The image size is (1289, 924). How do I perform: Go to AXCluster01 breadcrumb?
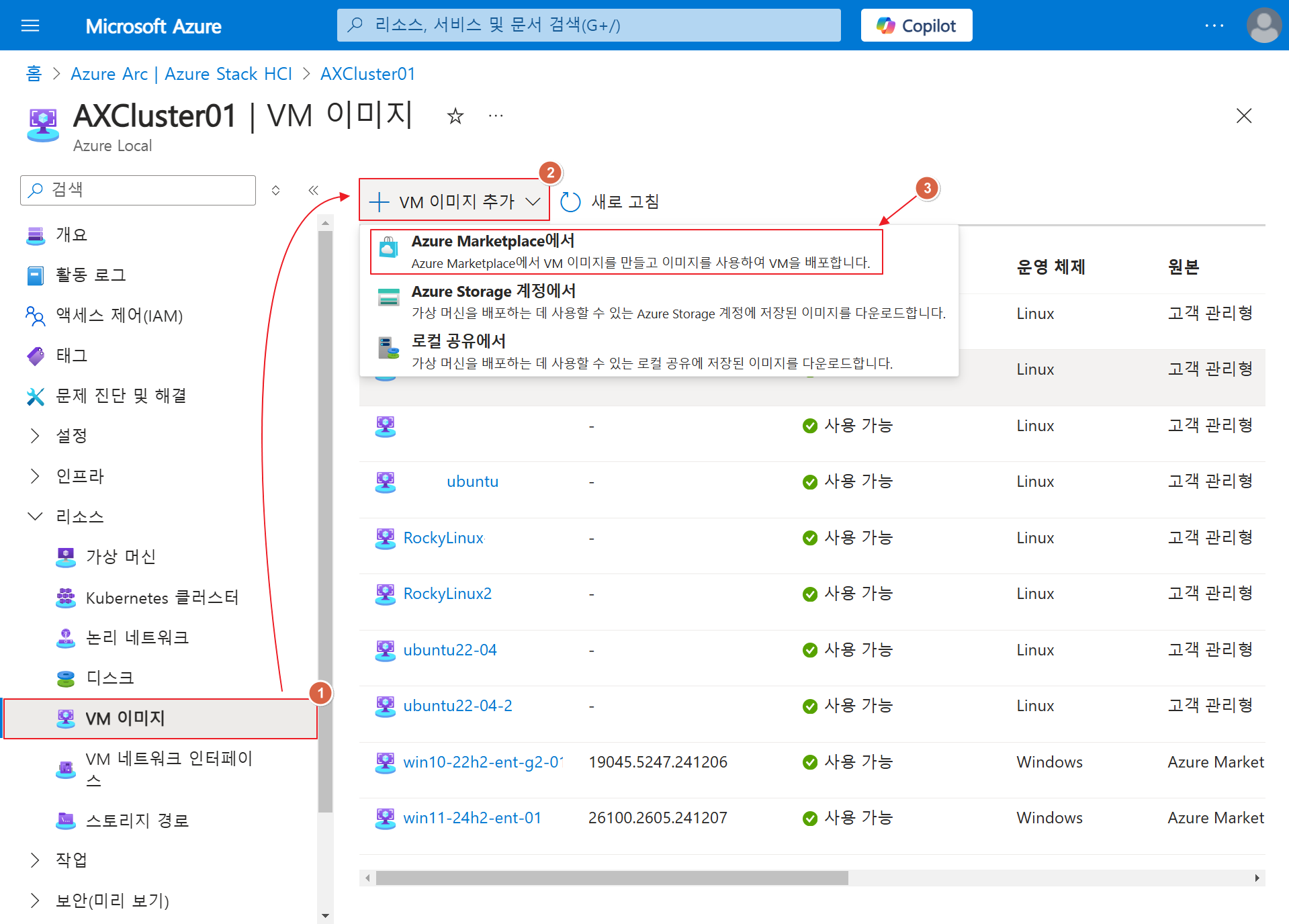(367, 74)
